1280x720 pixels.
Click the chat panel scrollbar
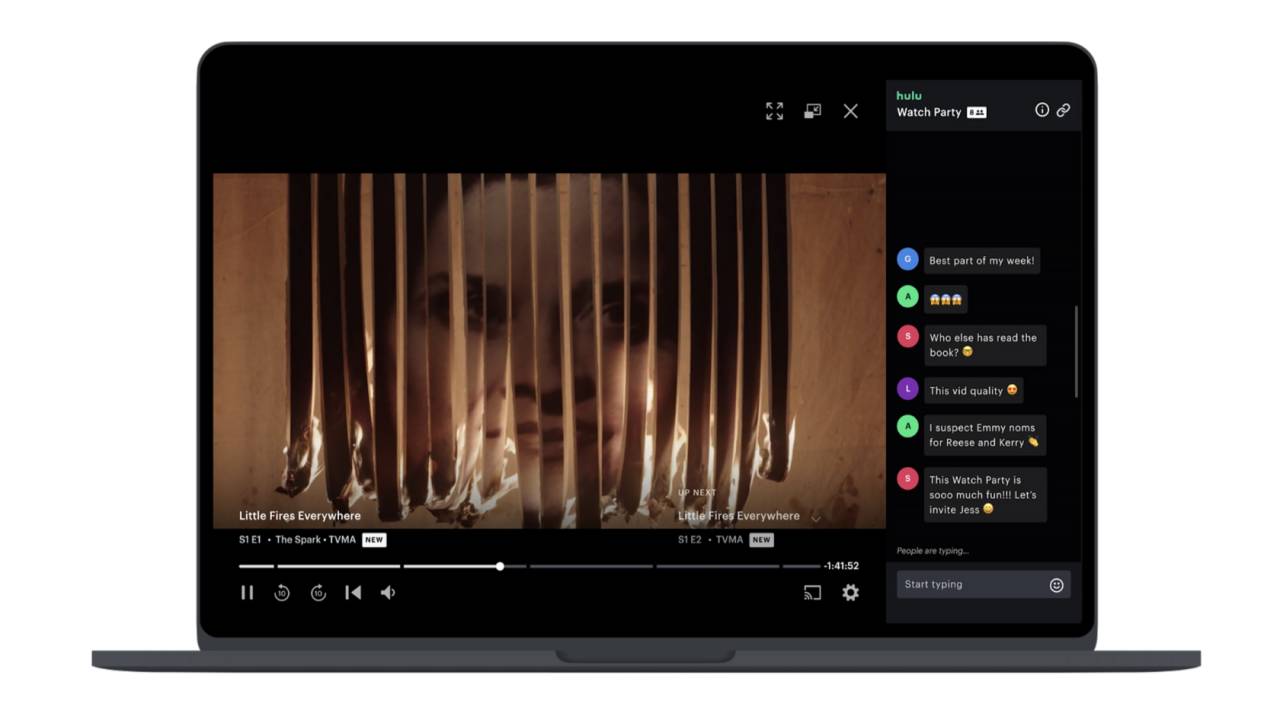click(1076, 352)
